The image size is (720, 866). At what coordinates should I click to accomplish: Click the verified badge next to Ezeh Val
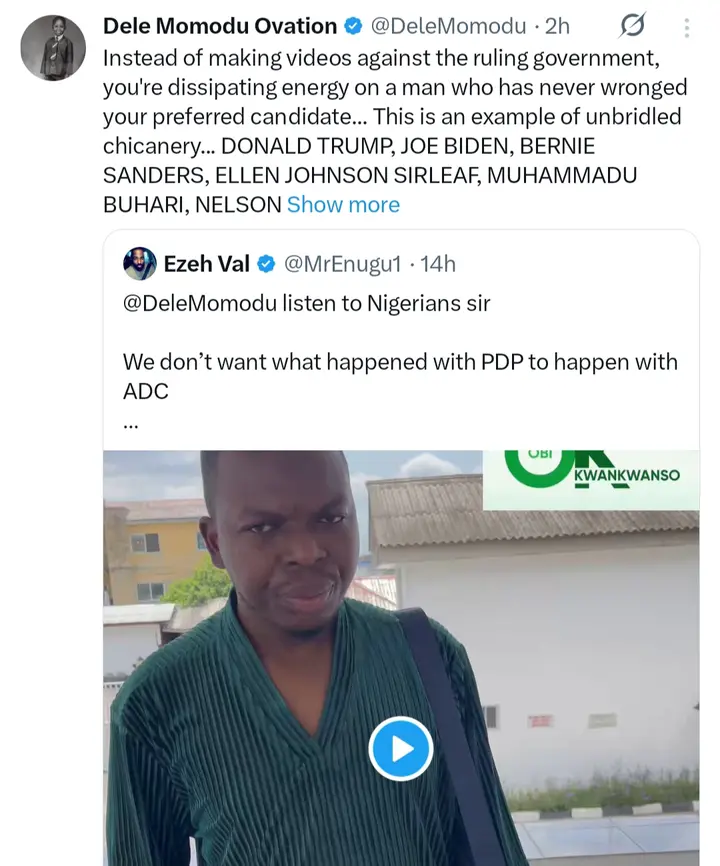point(267,264)
